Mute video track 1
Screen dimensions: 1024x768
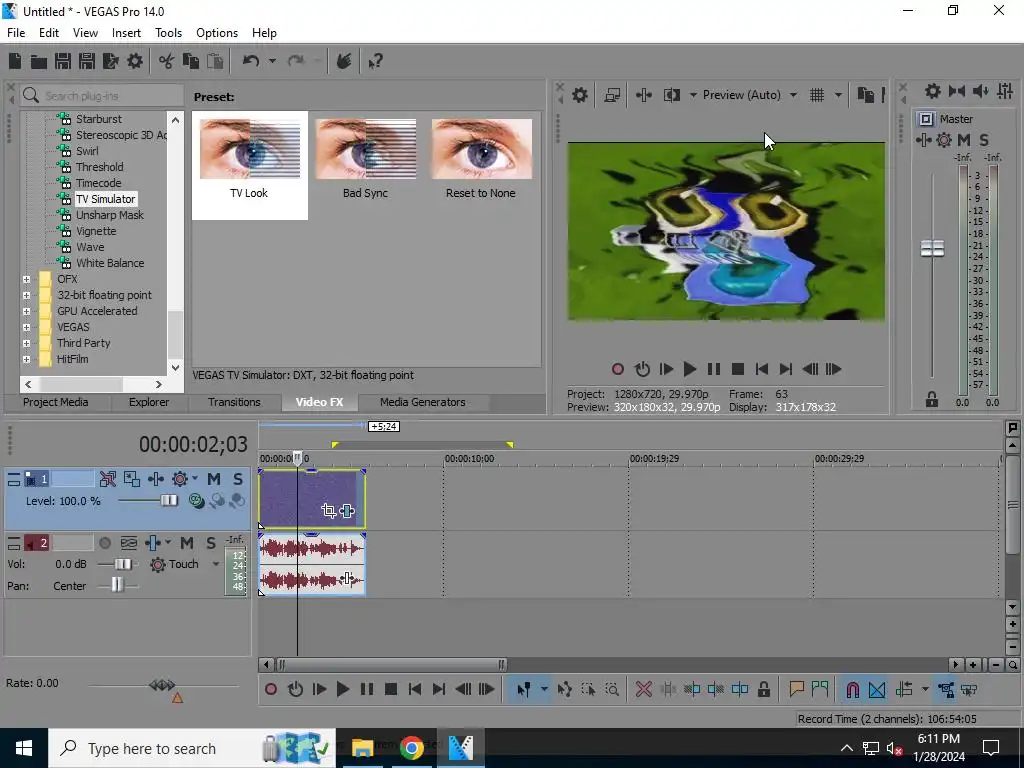[x=214, y=479]
